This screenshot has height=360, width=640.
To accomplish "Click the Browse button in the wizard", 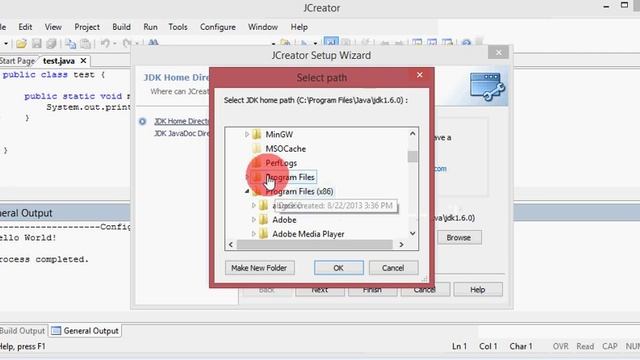I will [x=459, y=237].
